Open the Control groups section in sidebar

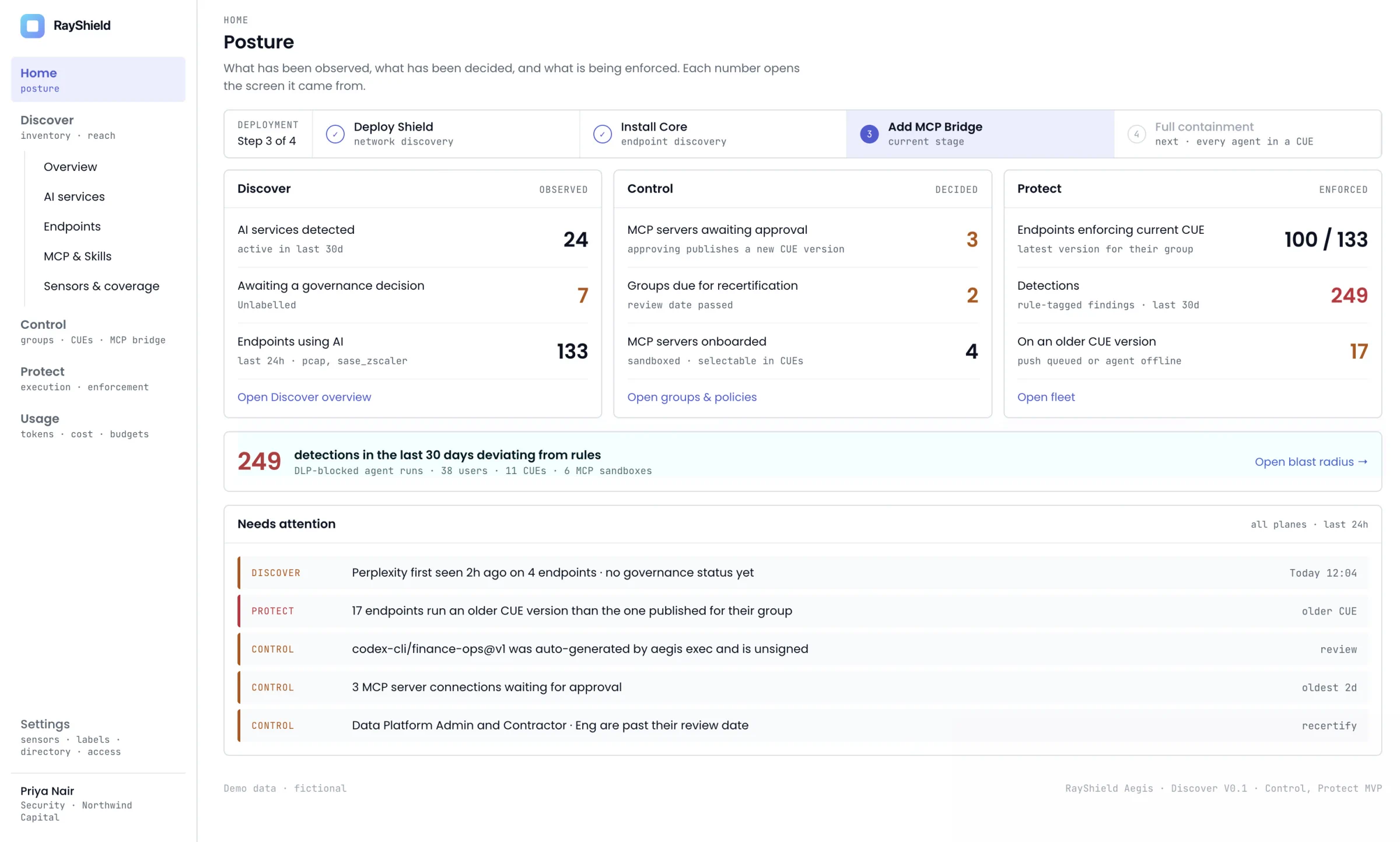tap(98, 331)
